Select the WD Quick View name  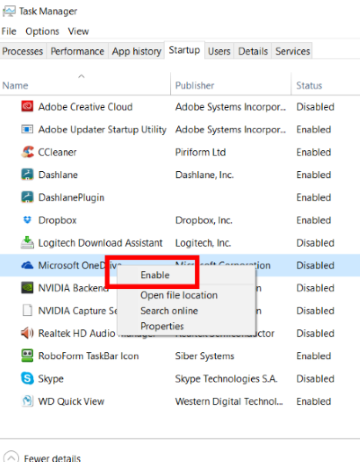(x=71, y=401)
